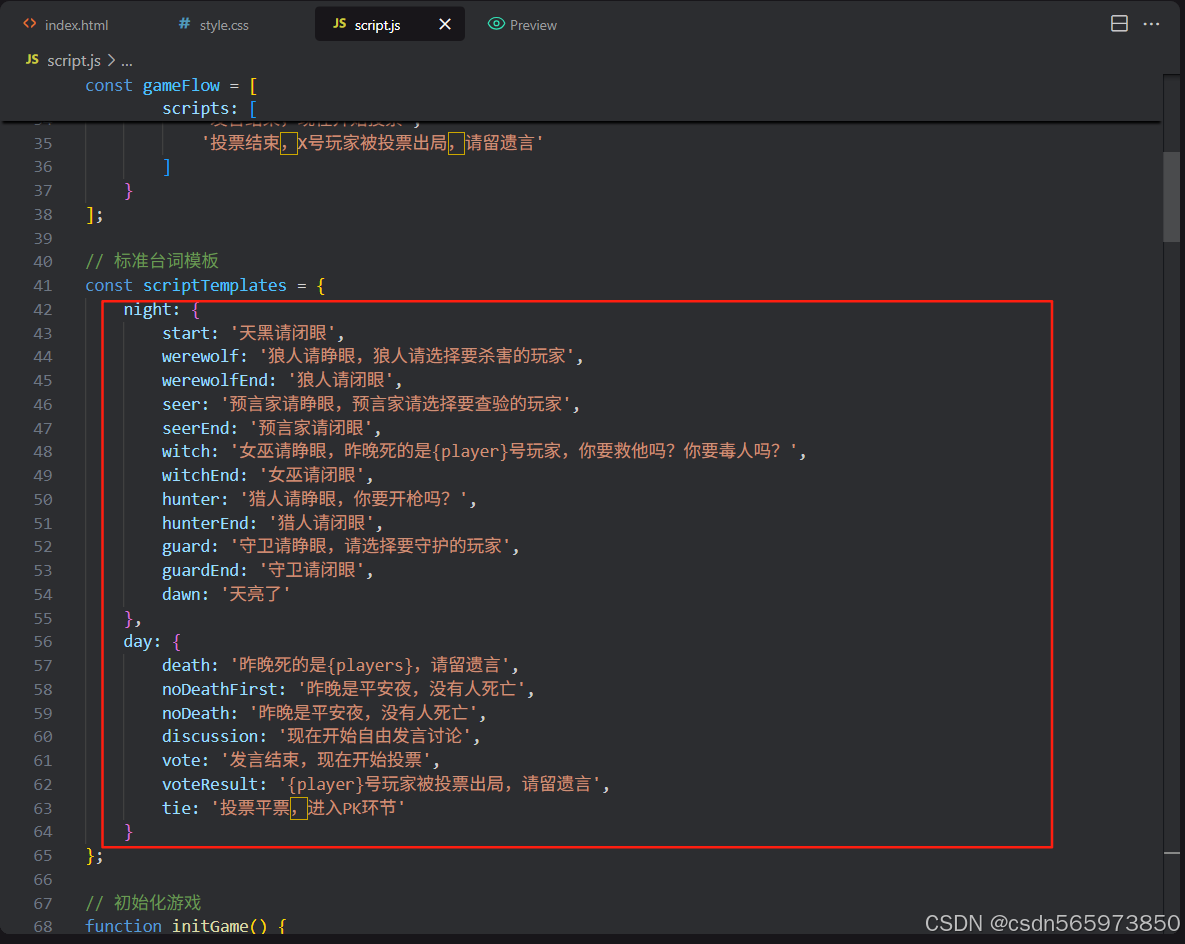The image size is (1185, 944).
Task: Click the 'dawn:' key on line 54
Action: 186,595
